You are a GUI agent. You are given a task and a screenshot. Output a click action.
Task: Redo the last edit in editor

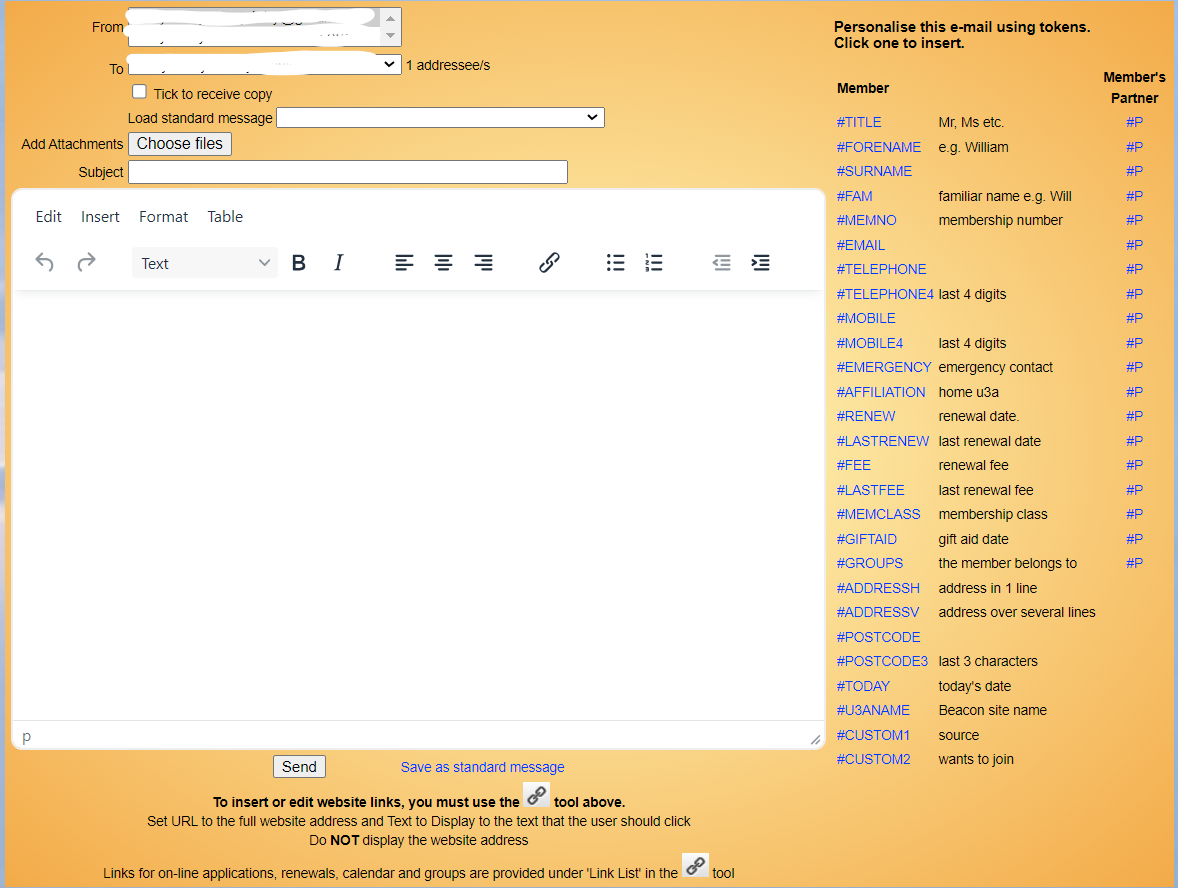coord(86,262)
